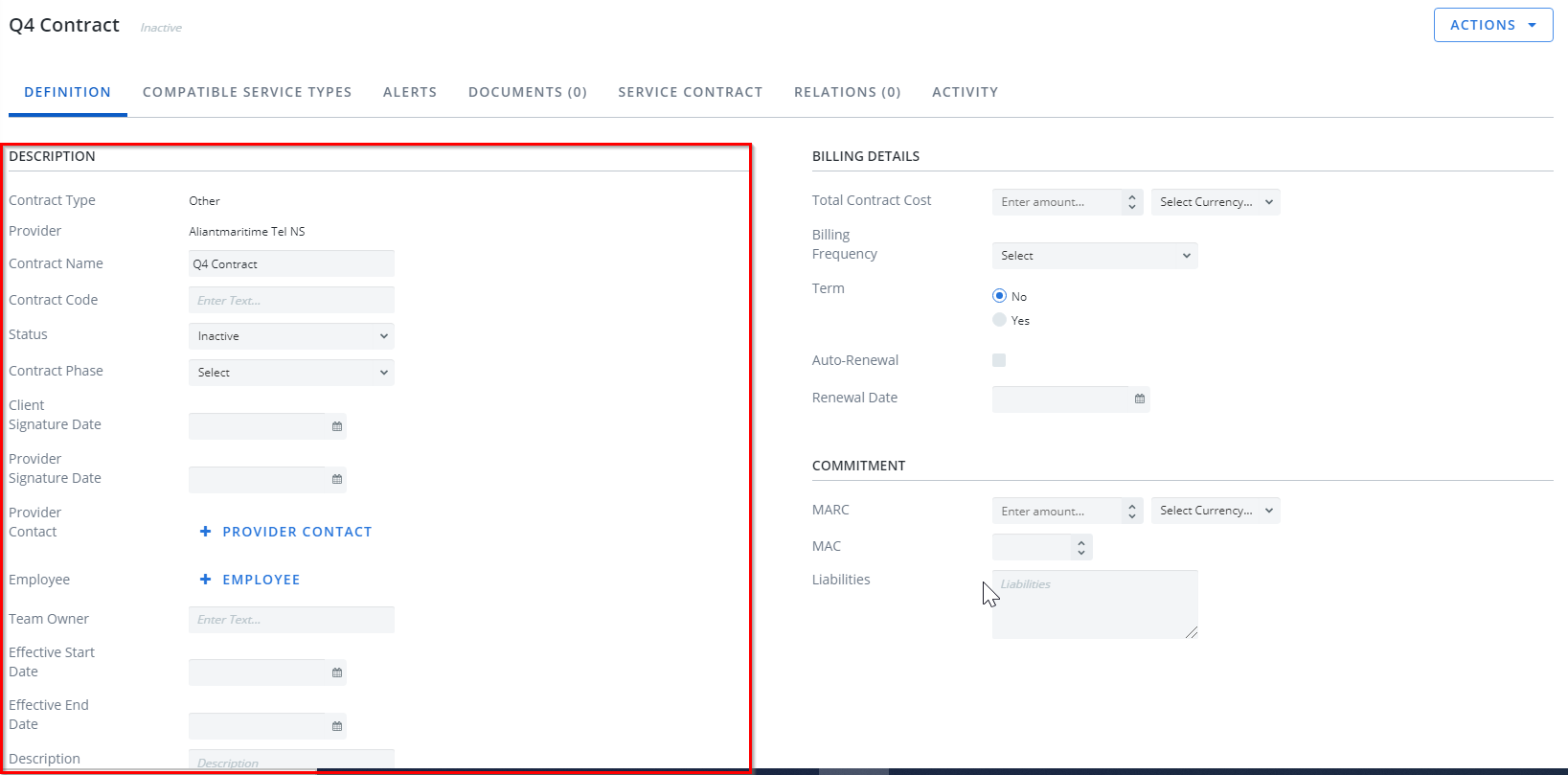
Task: Open the Billing Frequency dropdown
Action: (x=1095, y=256)
